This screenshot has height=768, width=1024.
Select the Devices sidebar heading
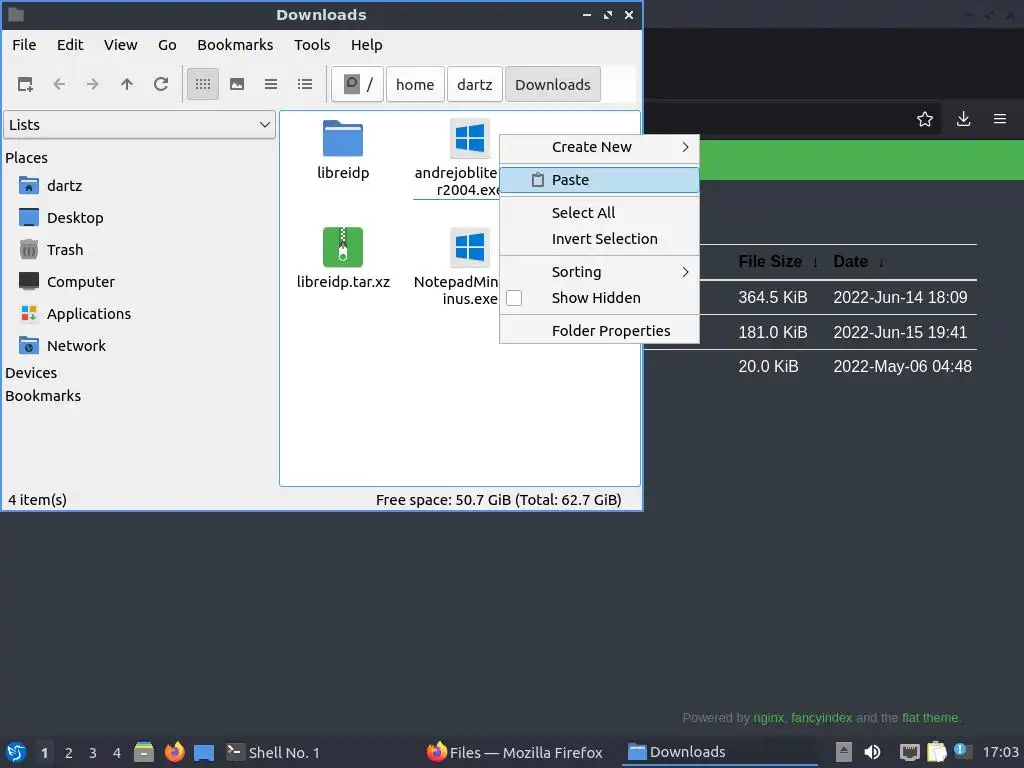pyautogui.click(x=31, y=373)
